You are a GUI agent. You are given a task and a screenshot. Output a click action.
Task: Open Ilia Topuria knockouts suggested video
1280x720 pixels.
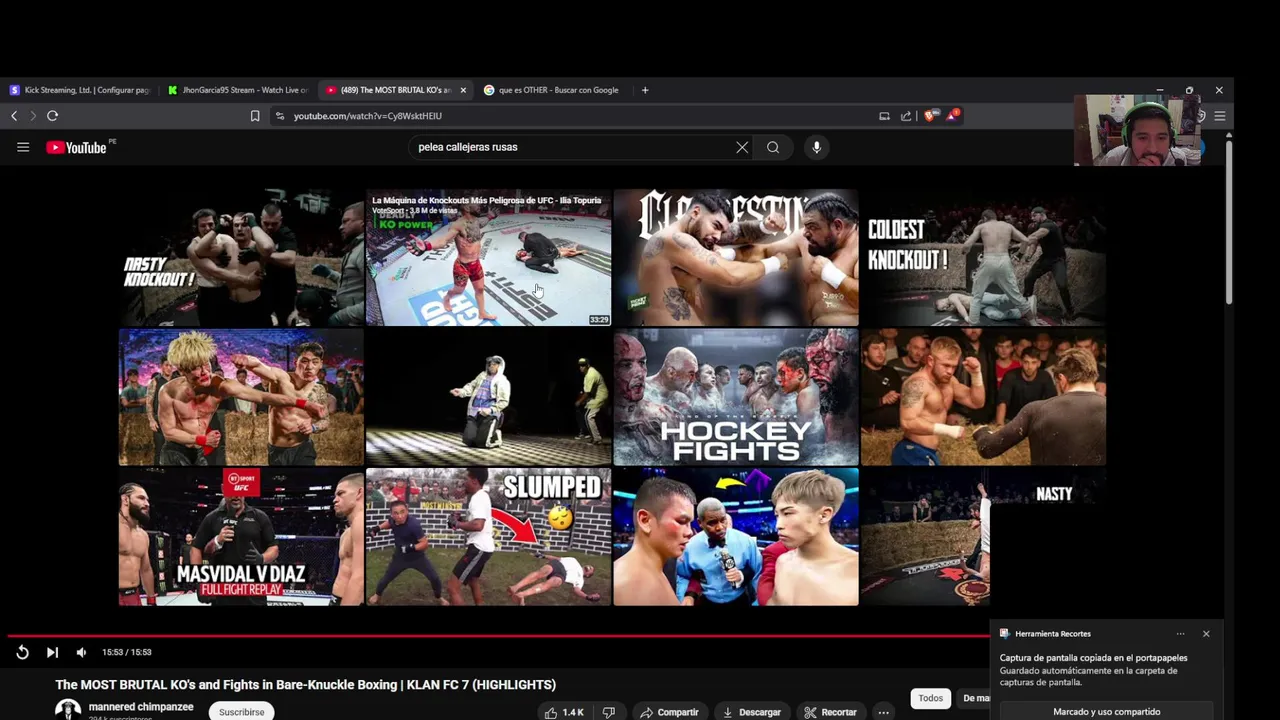488,258
